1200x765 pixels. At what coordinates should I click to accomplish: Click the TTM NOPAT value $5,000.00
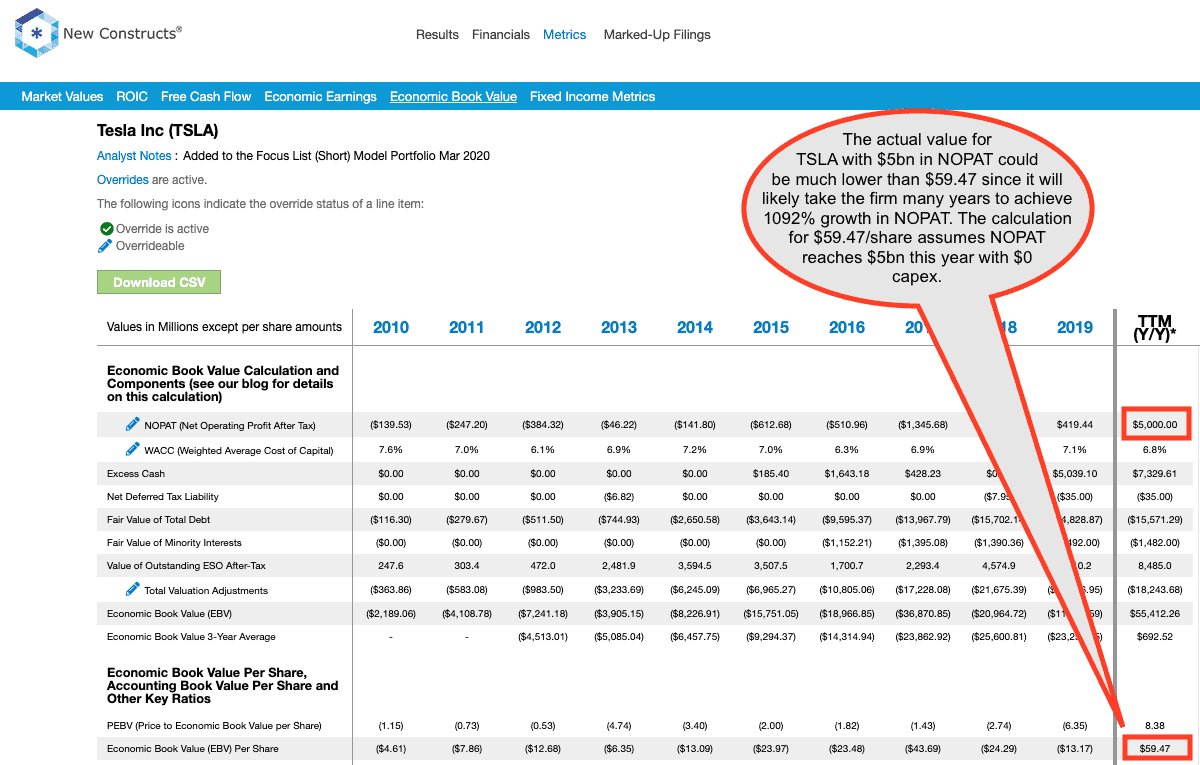[1157, 425]
